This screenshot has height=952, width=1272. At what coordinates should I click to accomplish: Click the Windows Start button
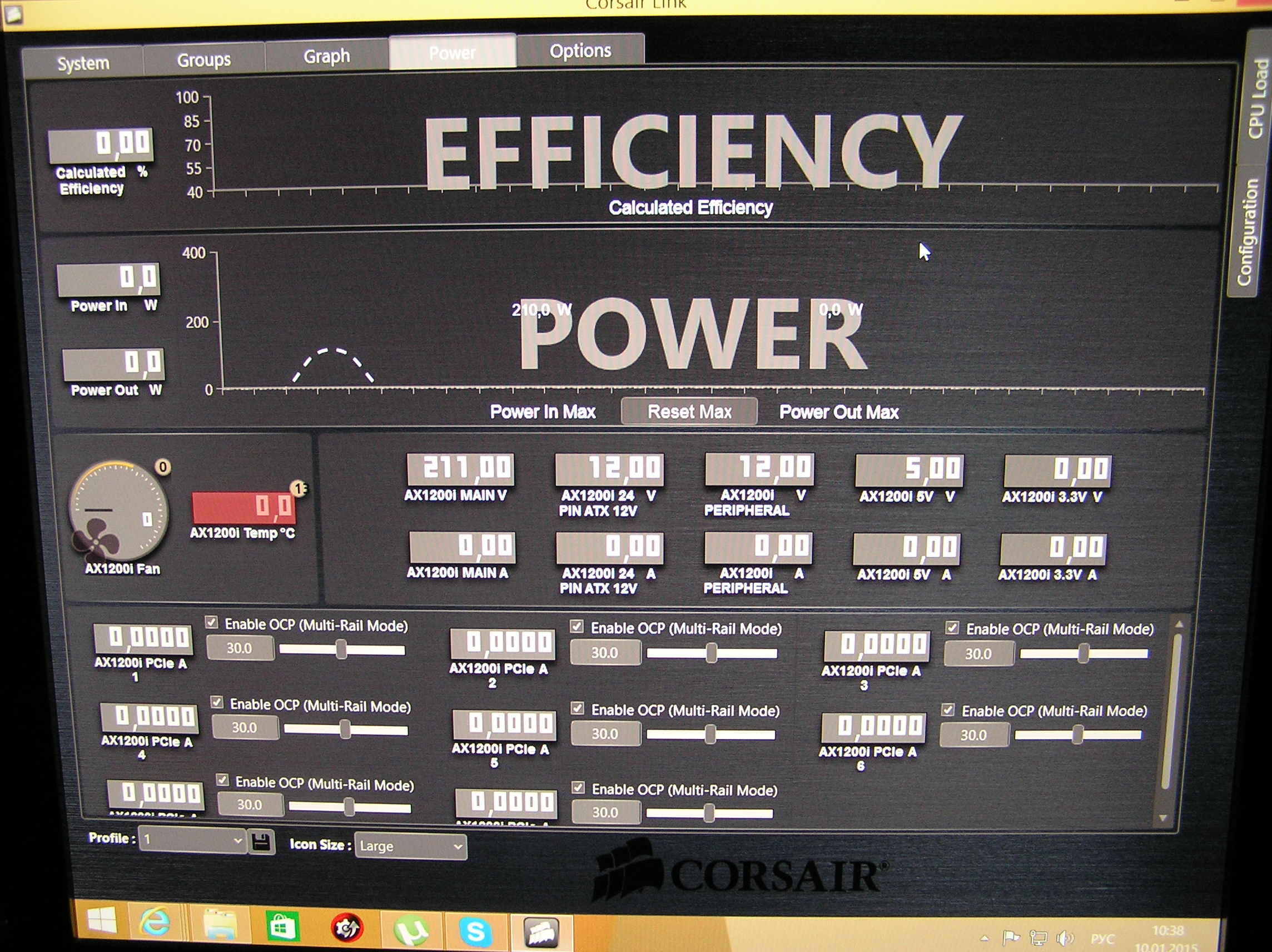click(x=101, y=920)
